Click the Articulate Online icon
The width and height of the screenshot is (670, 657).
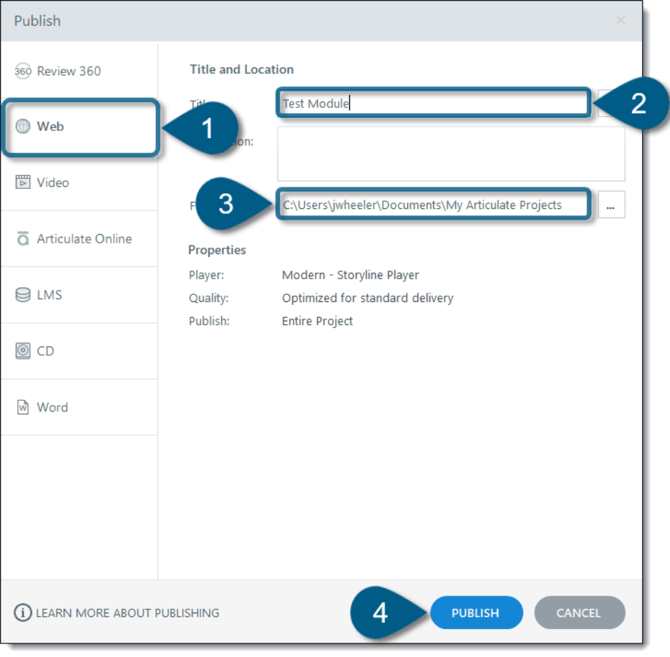point(23,238)
